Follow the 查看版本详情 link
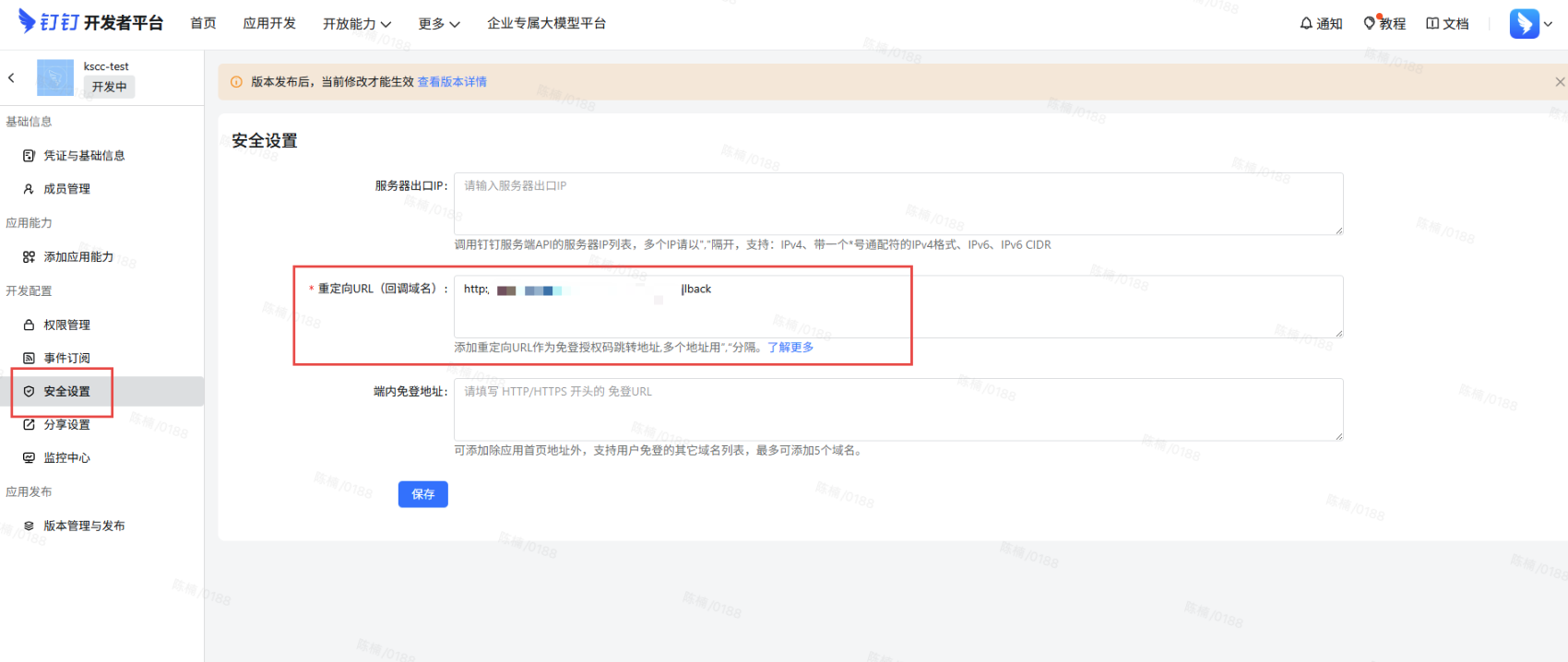The image size is (1568, 662). [x=452, y=82]
